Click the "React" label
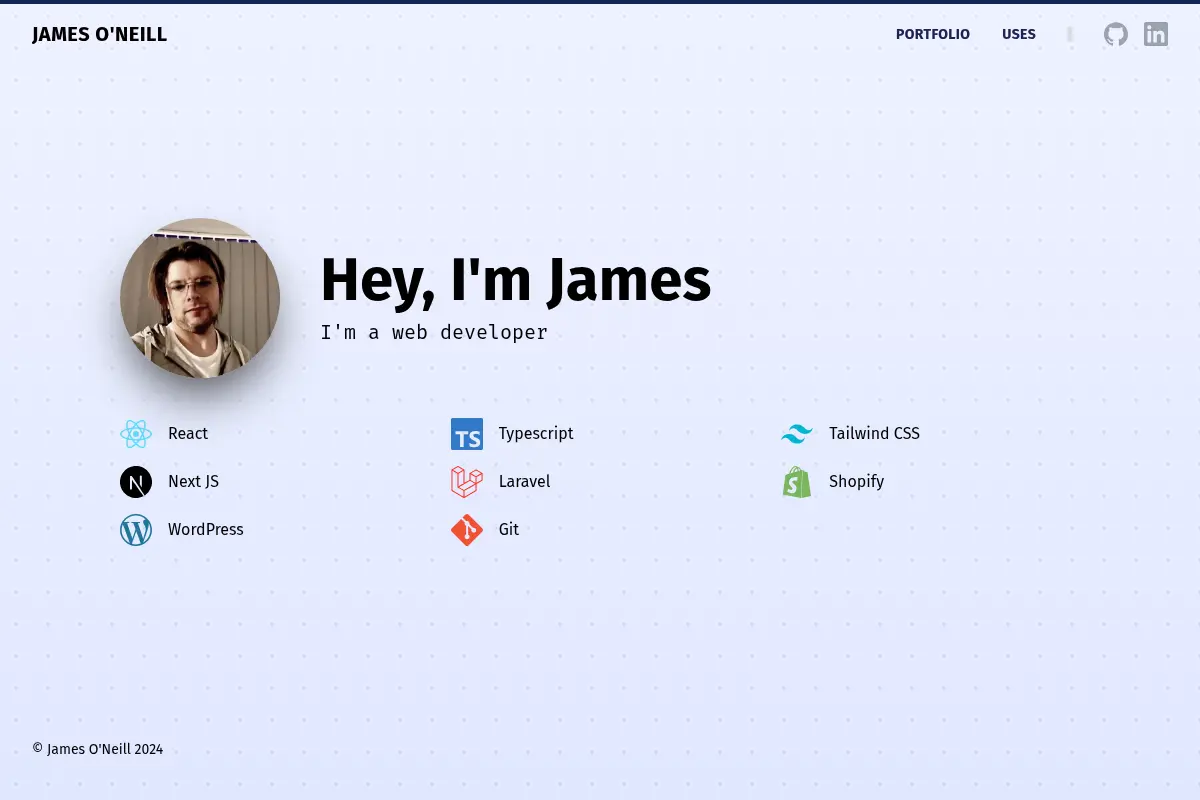Viewport: 1200px width, 800px height. click(x=188, y=433)
